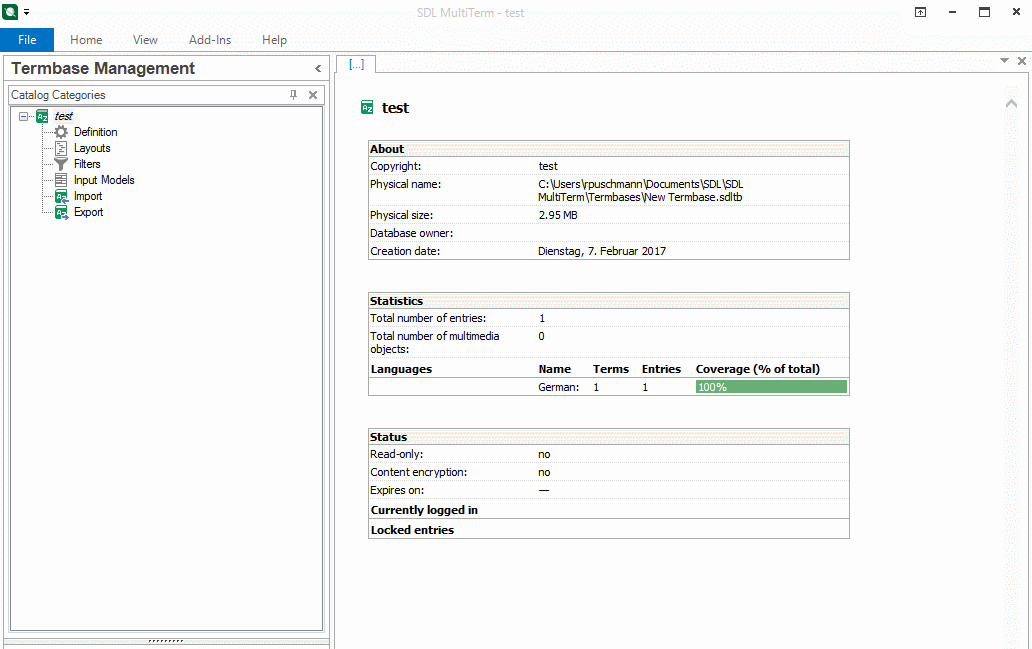Click the Export icon in catalog

(x=61, y=212)
